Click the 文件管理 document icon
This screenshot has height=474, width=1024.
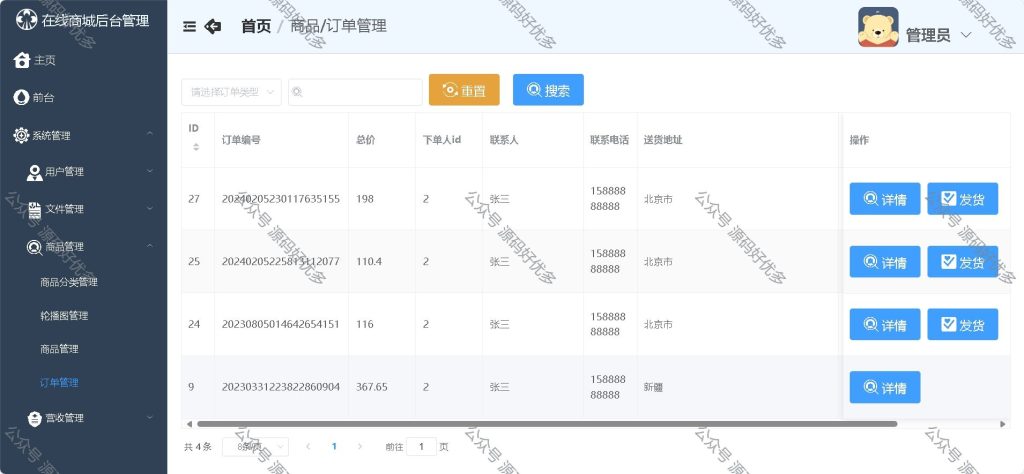tap(35, 210)
